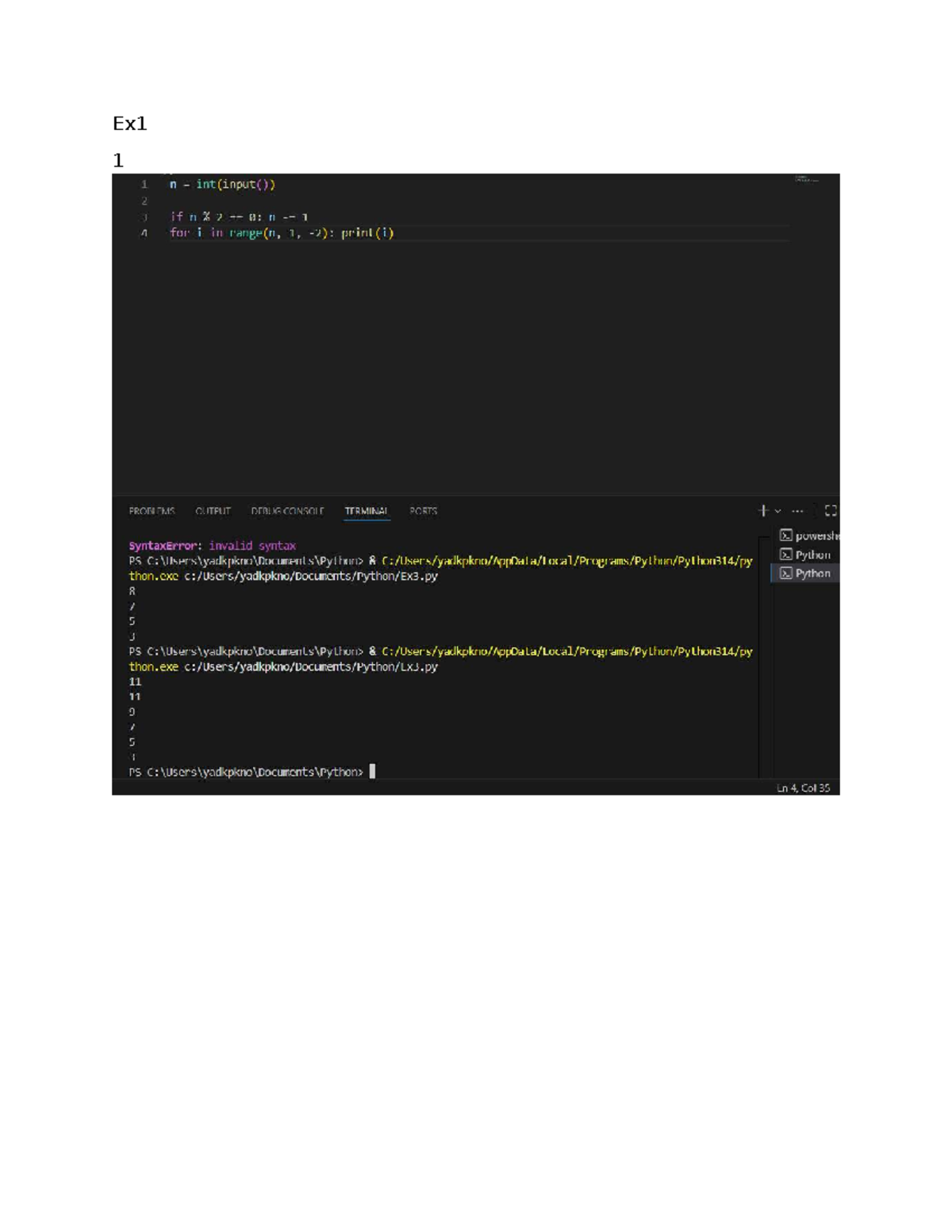Open a new terminal with plus icon
The width and height of the screenshot is (952, 1232).
[x=763, y=511]
